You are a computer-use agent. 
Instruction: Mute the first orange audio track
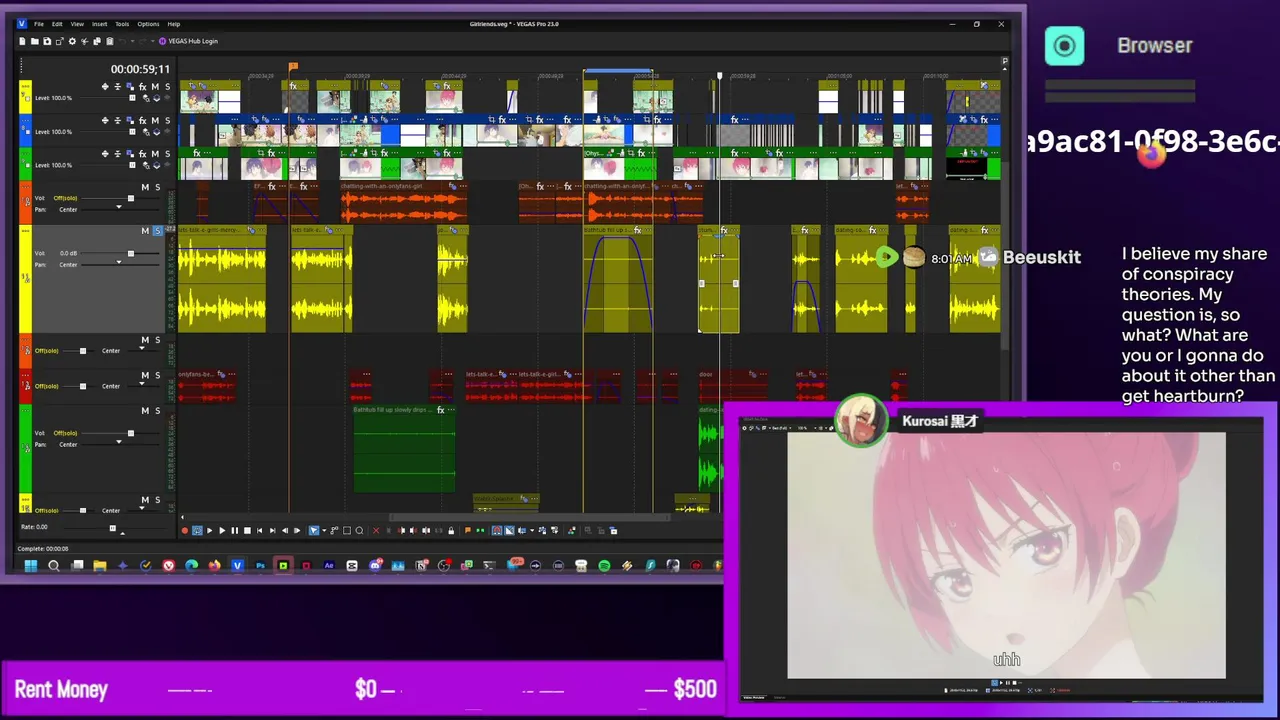pyautogui.click(x=144, y=187)
